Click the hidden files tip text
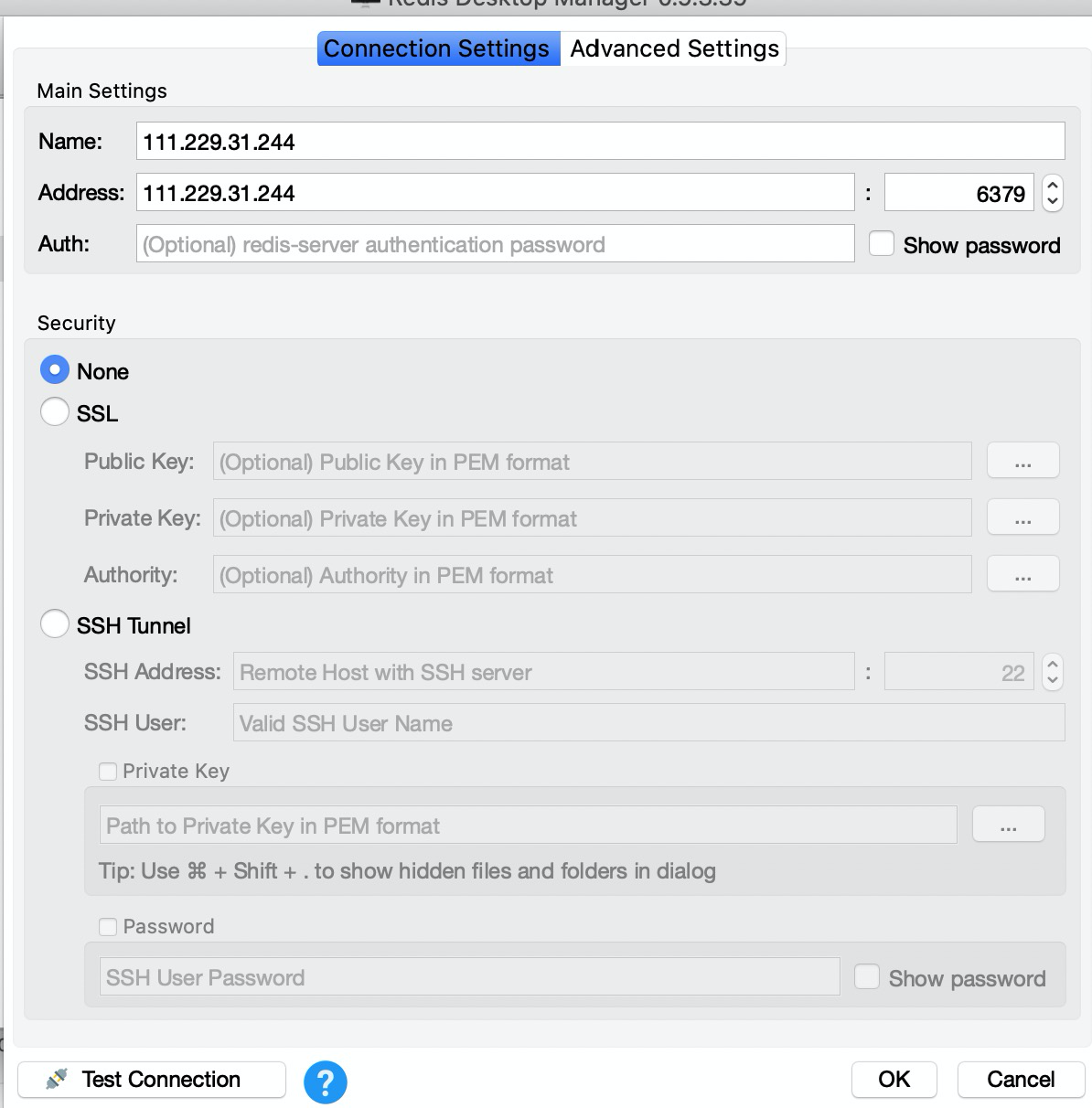Viewport: 1092px width, 1108px height. (407, 871)
